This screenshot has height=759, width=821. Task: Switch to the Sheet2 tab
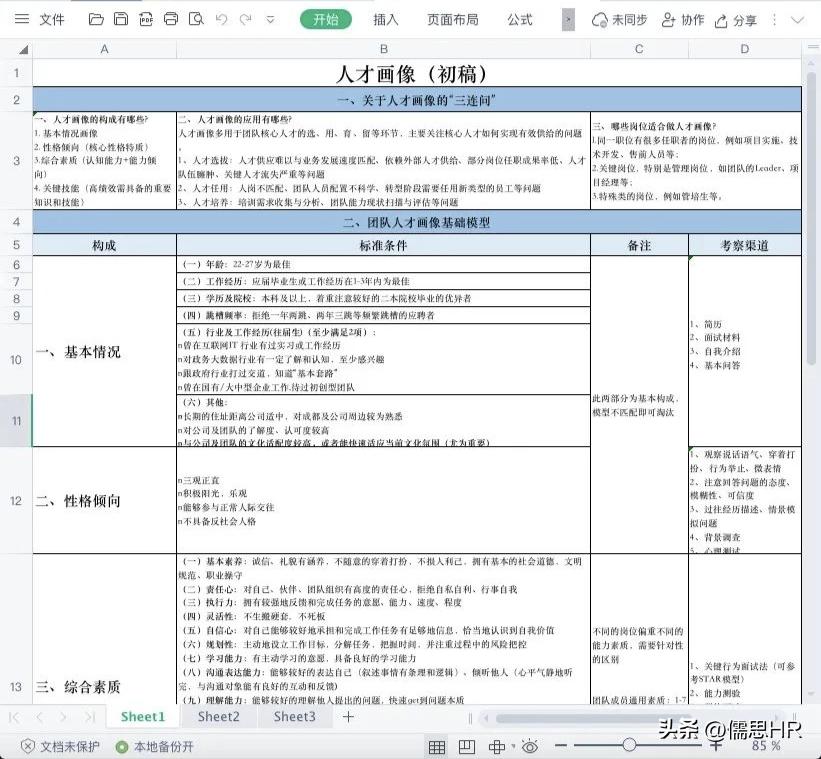pos(217,716)
